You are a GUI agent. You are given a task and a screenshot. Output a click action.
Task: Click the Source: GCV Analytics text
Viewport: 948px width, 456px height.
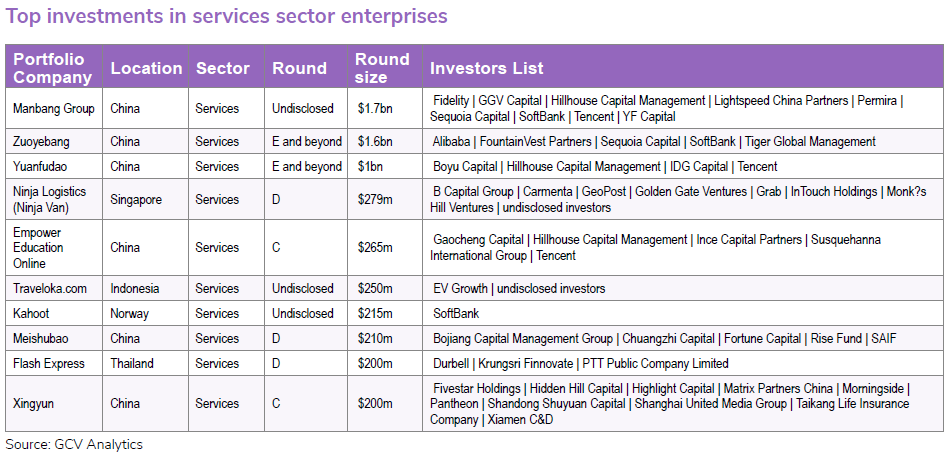(x=74, y=444)
